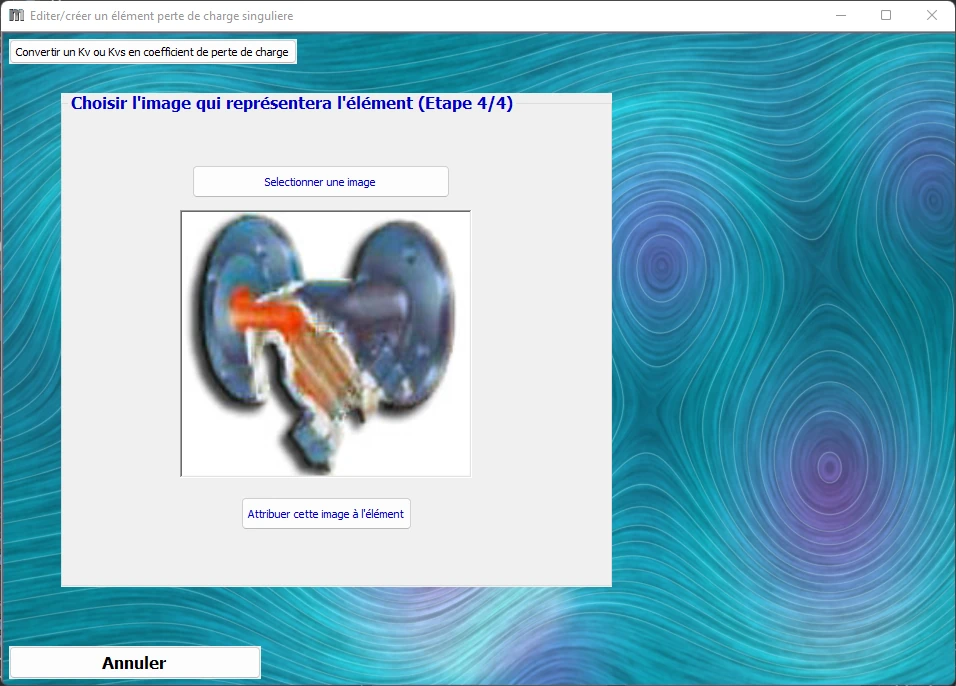Click the application icon in title bar

16,15
